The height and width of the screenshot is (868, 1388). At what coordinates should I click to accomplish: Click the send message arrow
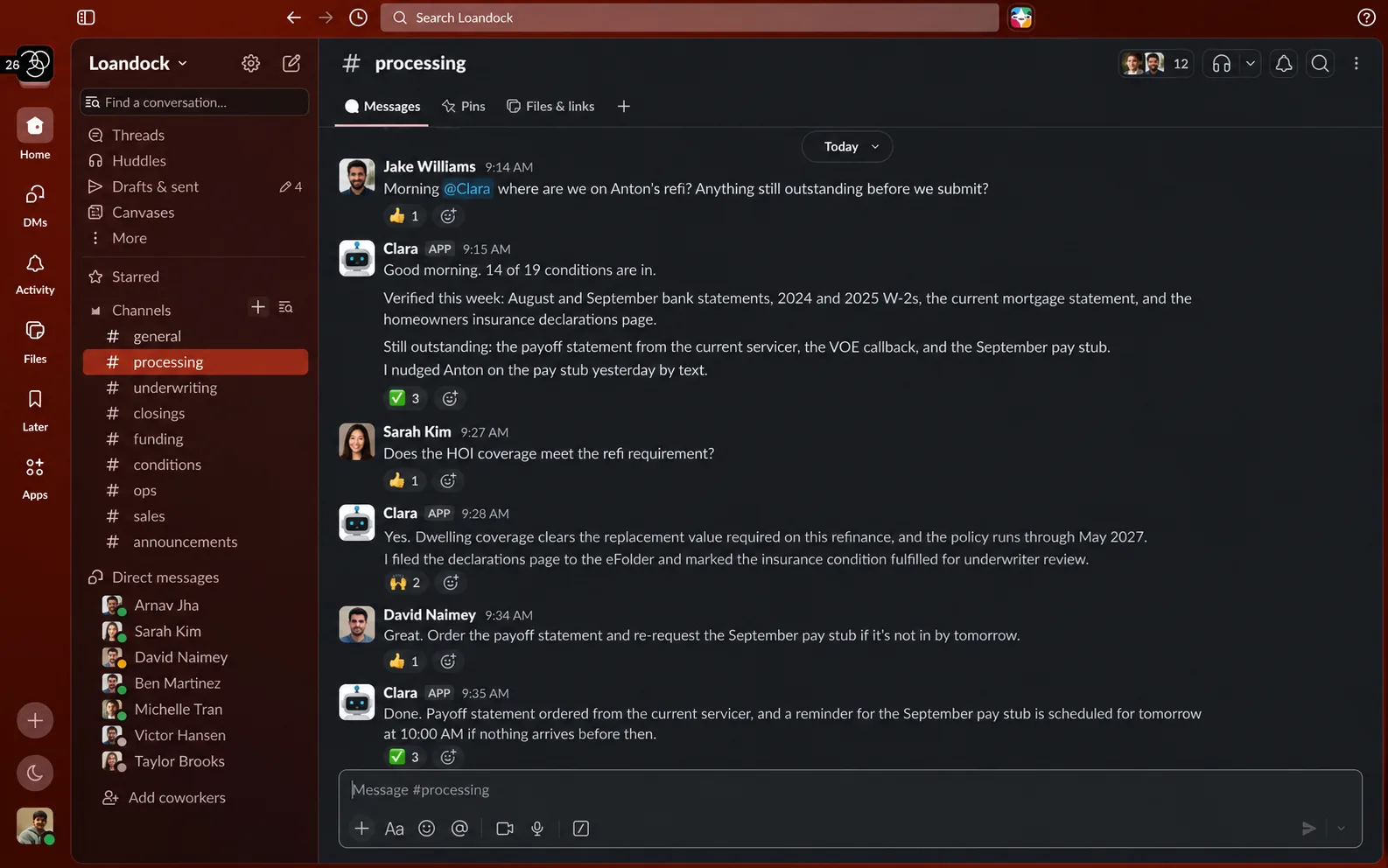[x=1308, y=829]
